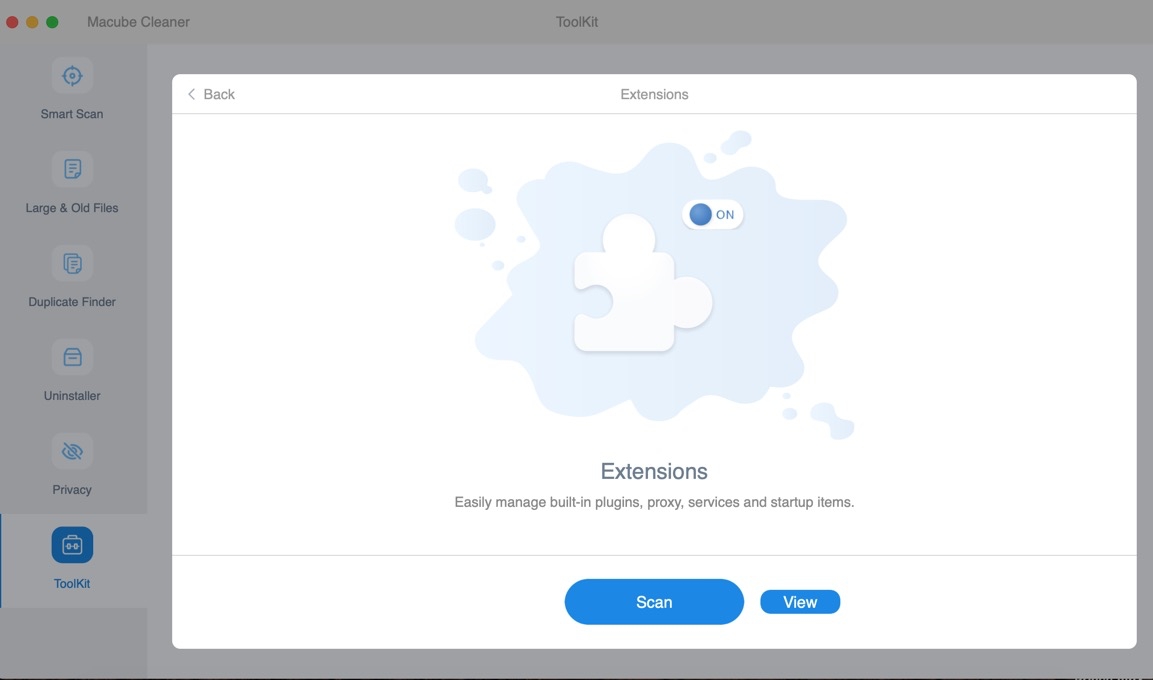Minimize the window with yellow button

click(32, 22)
